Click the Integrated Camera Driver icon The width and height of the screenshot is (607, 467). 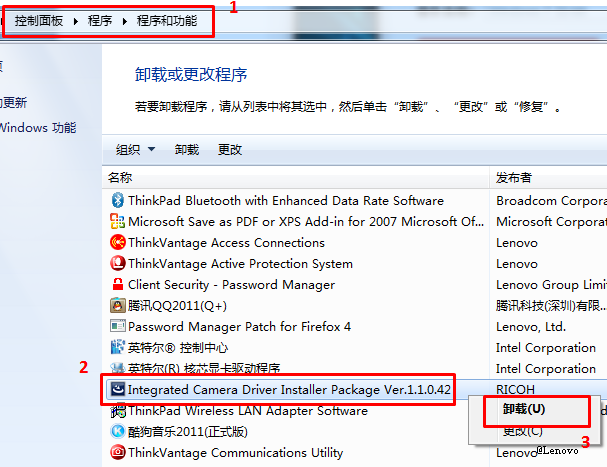tap(118, 388)
